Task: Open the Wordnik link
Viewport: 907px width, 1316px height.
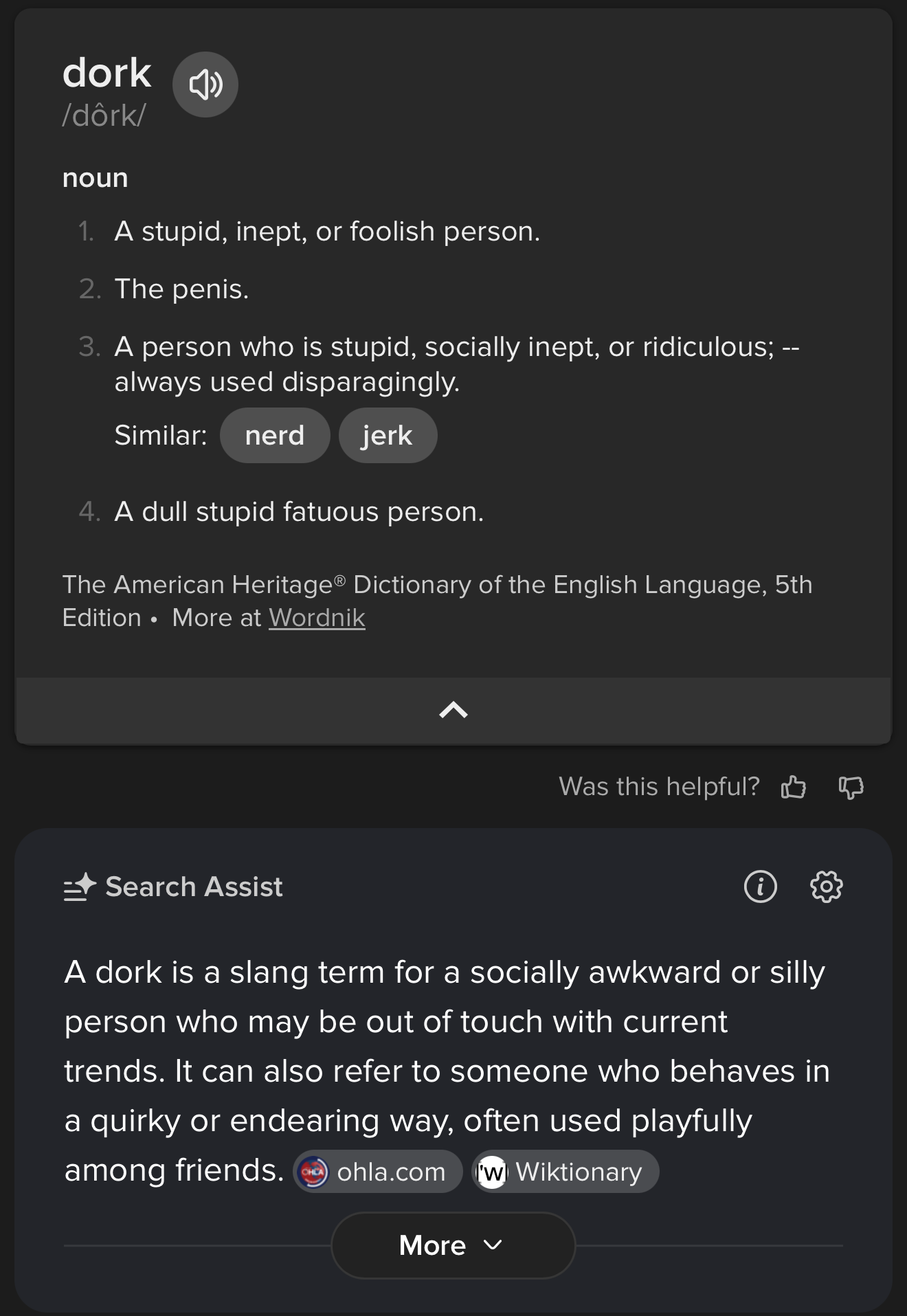Action: pos(317,618)
